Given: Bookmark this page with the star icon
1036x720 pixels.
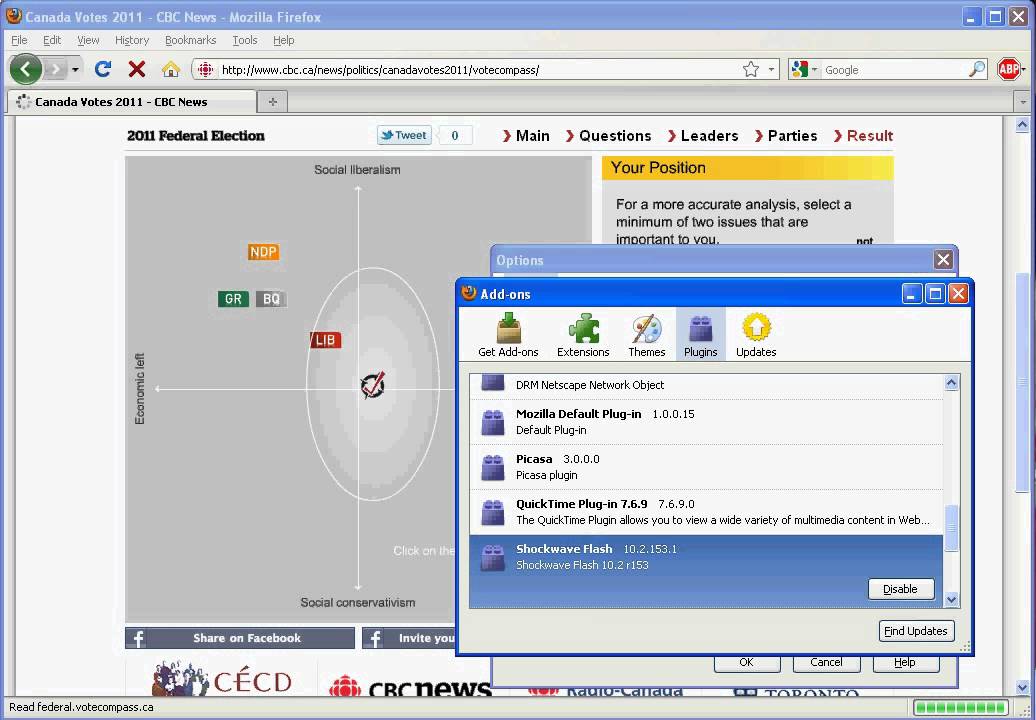Looking at the screenshot, I should click(751, 69).
